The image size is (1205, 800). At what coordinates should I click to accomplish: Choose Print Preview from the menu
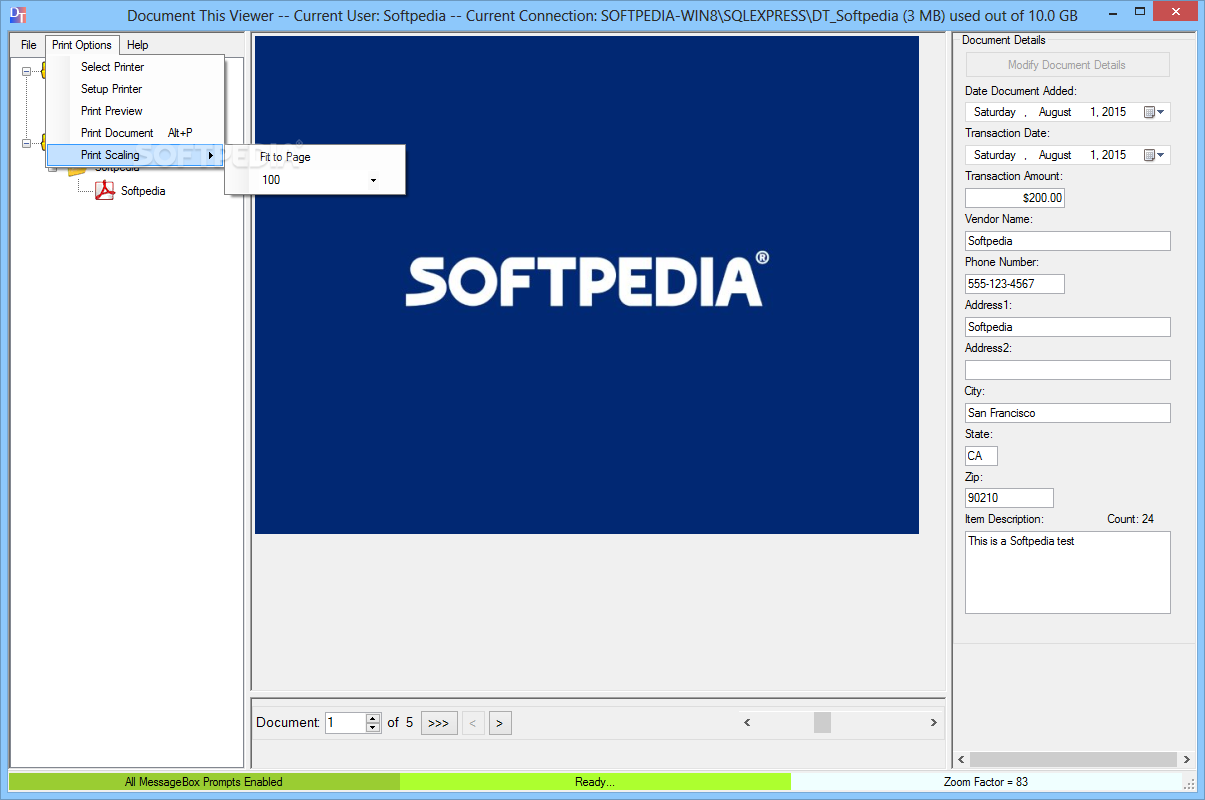point(135,111)
